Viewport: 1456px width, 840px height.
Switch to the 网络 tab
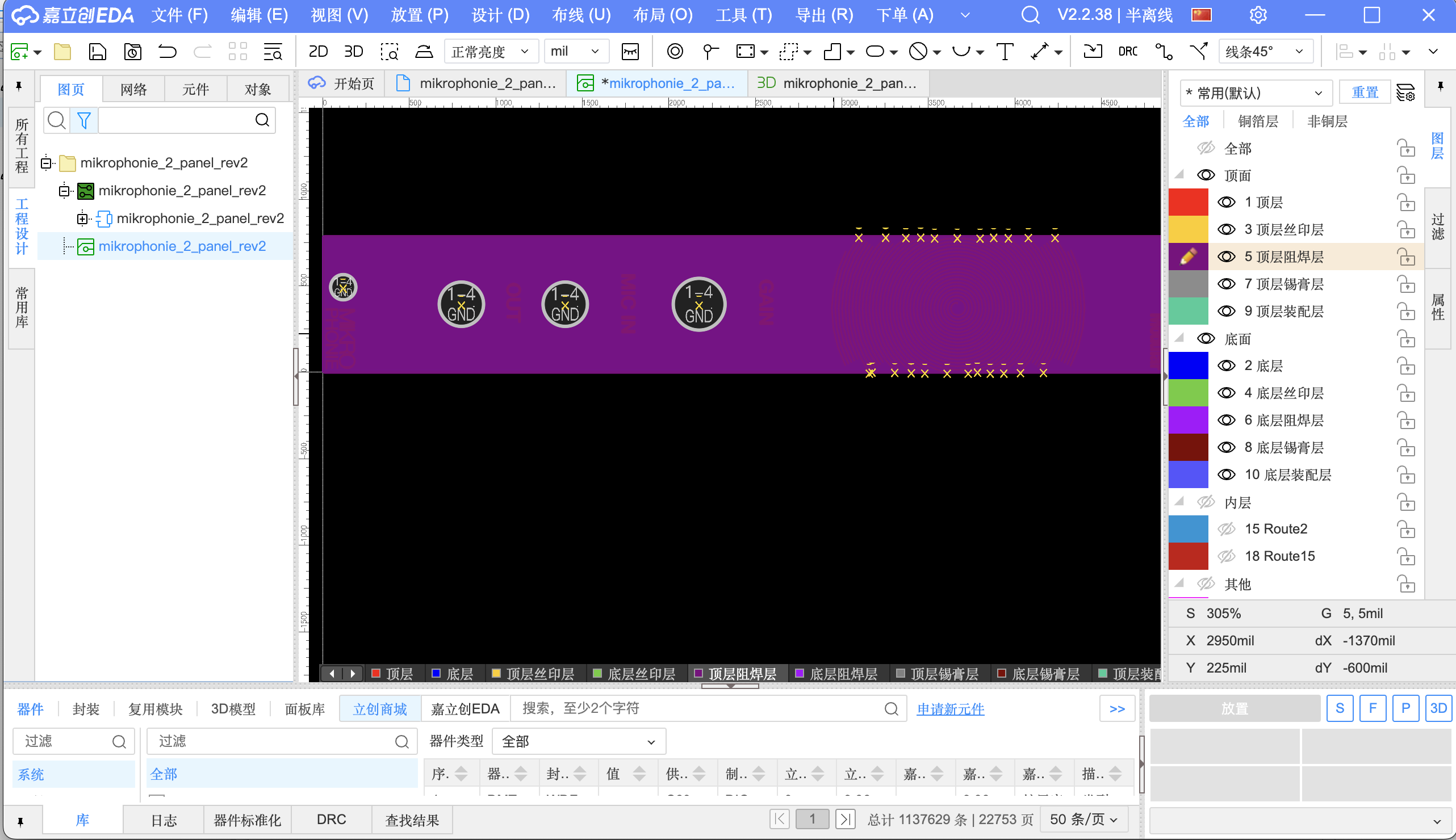pyautogui.click(x=133, y=90)
